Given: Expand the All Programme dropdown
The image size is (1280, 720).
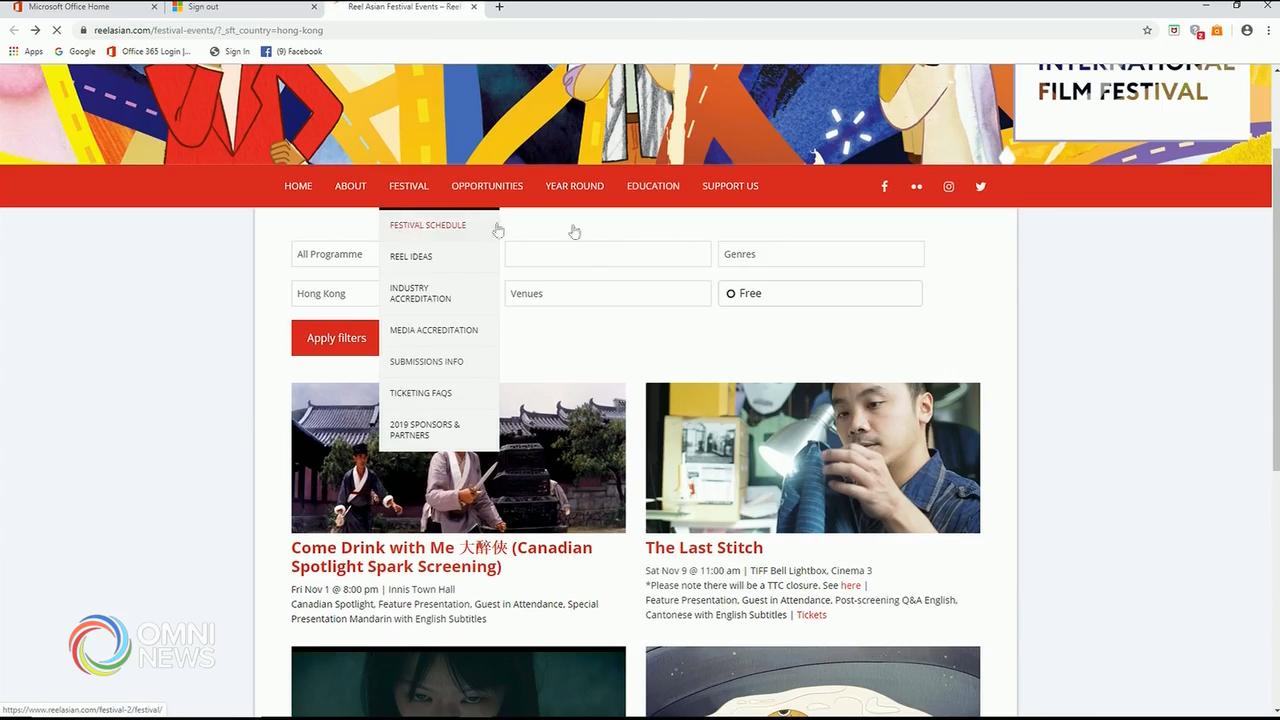Looking at the screenshot, I should tap(335, 254).
